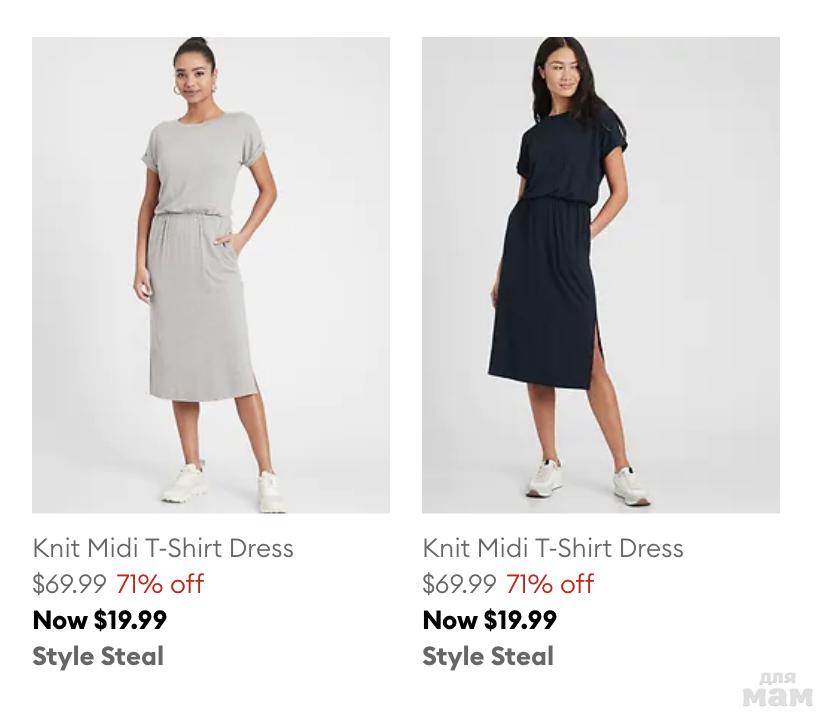828x721 pixels.
Task: Select the $69.99 original price under navy dress
Action: click(459, 584)
